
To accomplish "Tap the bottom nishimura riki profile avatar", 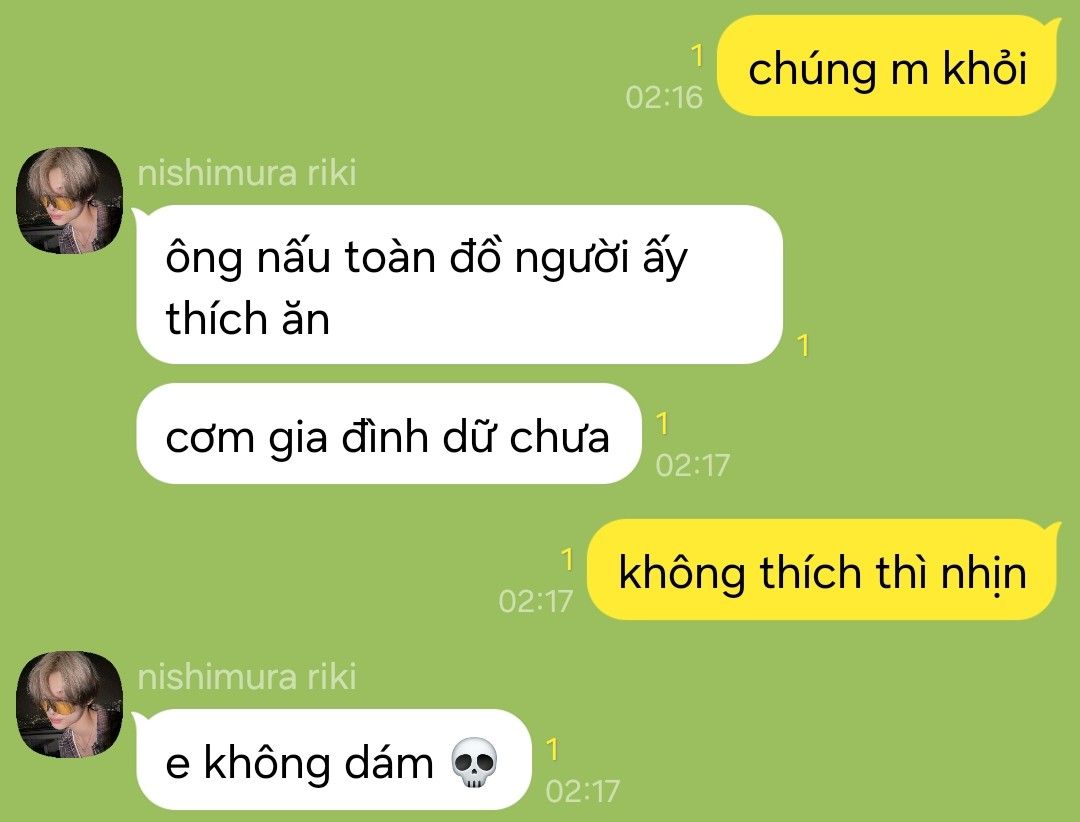I will [70, 704].
